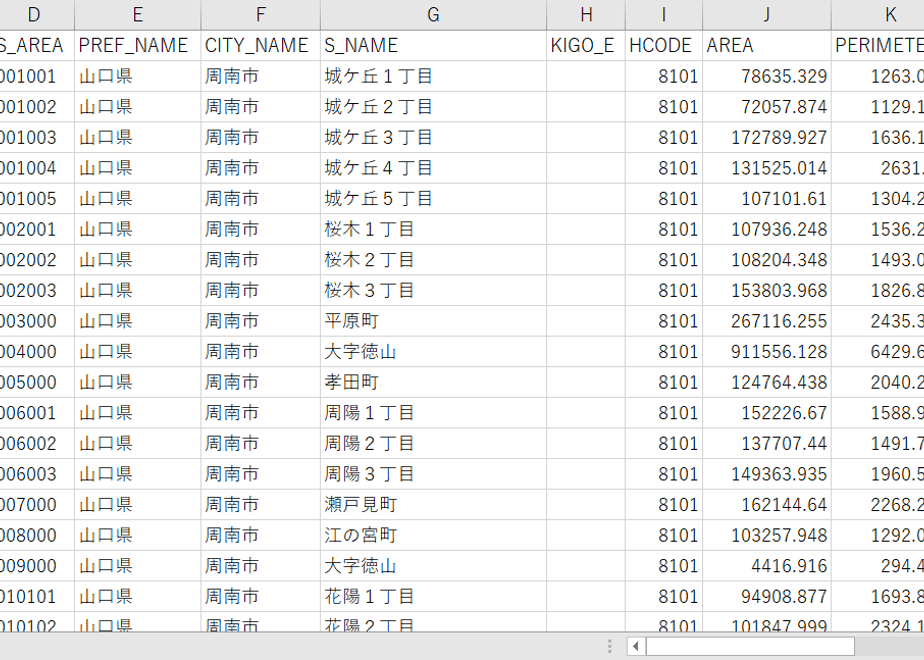Screen dimensions: 924x660
Task: Click S_AREA value ending 006001
Action: pos(37,413)
